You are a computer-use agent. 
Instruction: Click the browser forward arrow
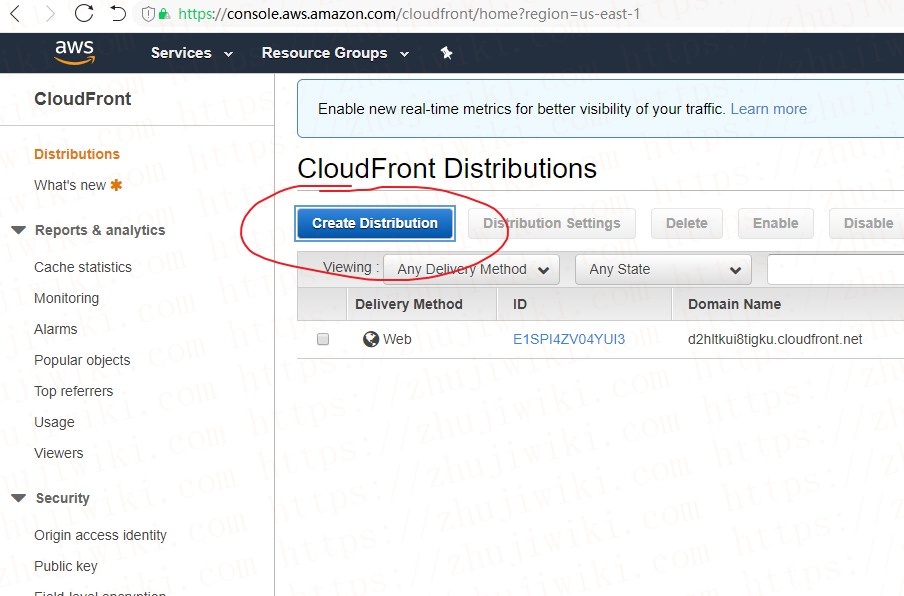[x=49, y=14]
